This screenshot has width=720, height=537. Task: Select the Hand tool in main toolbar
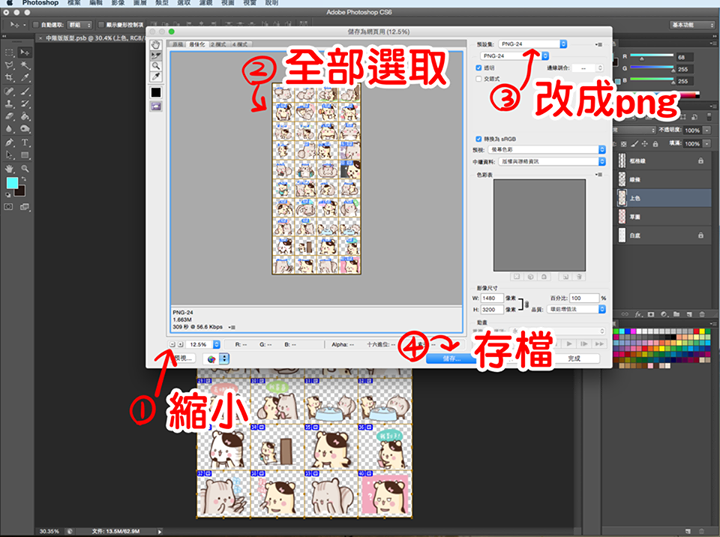(x=9, y=169)
